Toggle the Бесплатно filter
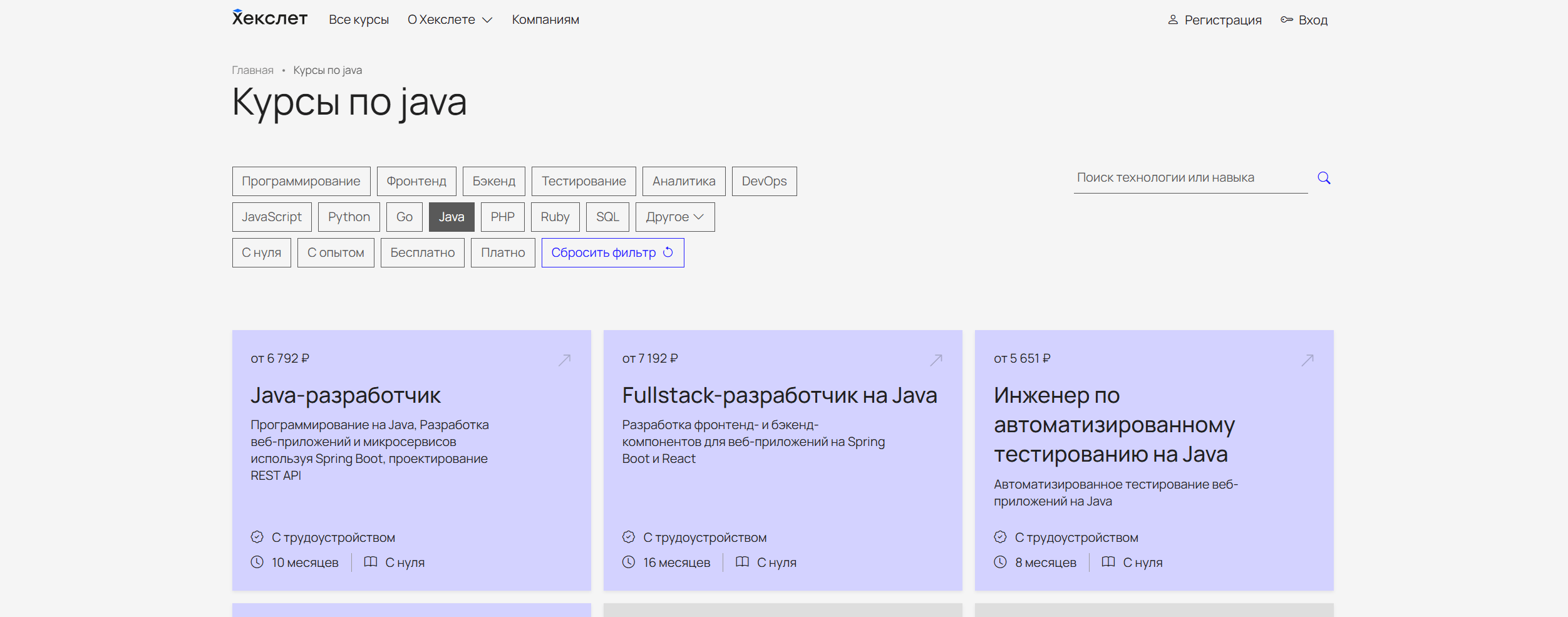Image resolution: width=1568 pixels, height=617 pixels. click(x=422, y=252)
